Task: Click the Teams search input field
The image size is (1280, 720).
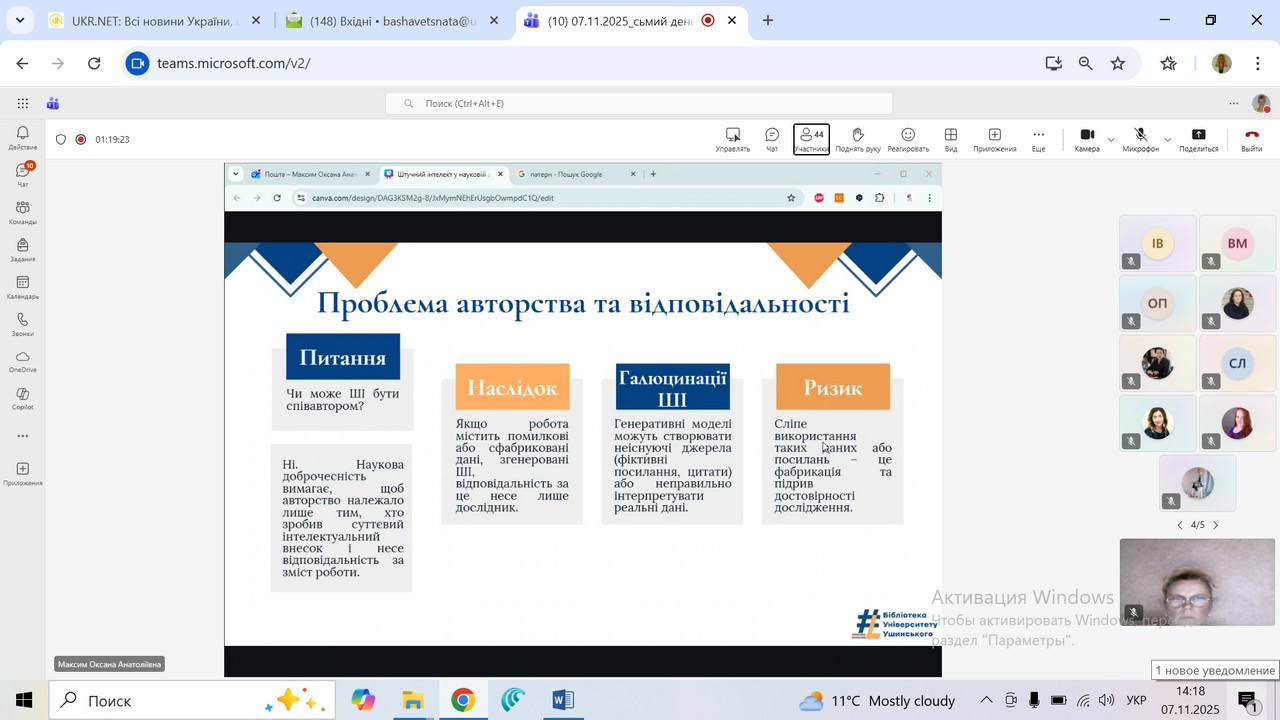Action: (640, 103)
